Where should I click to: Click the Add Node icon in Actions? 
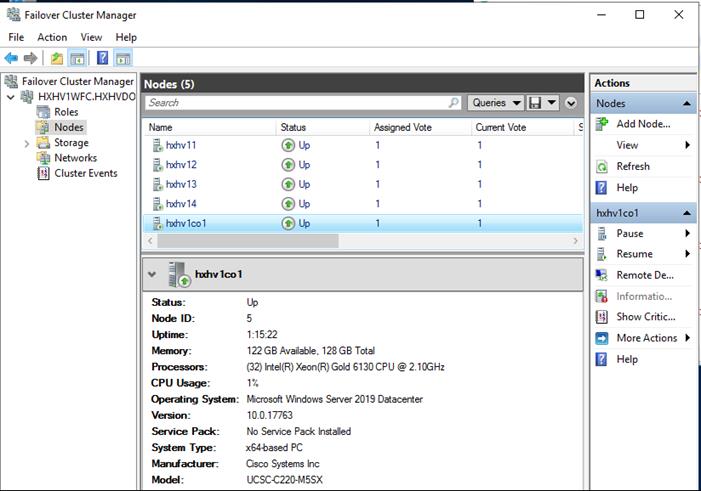[x=602, y=124]
